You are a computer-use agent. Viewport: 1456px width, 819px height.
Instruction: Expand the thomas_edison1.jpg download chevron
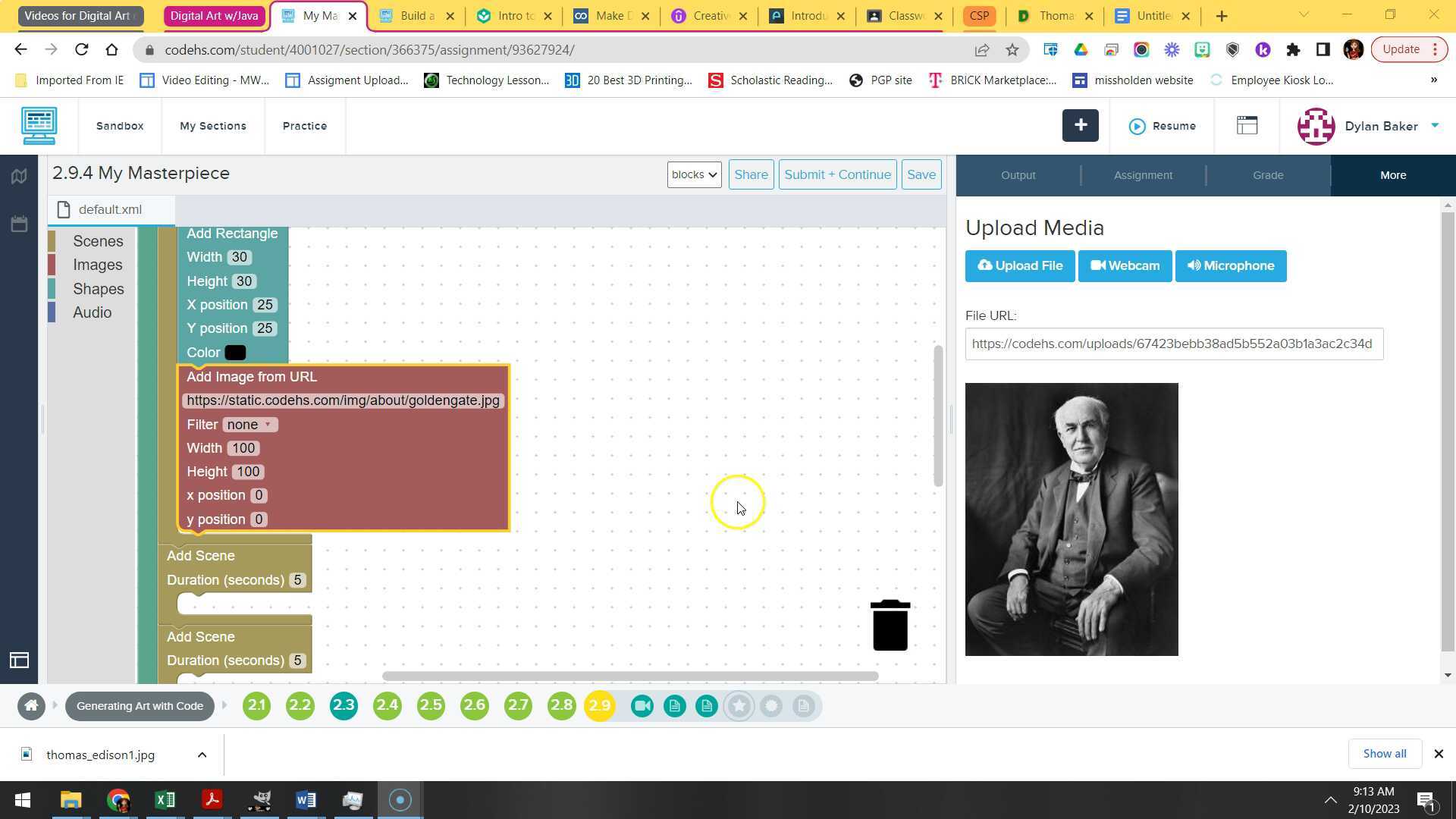point(202,755)
